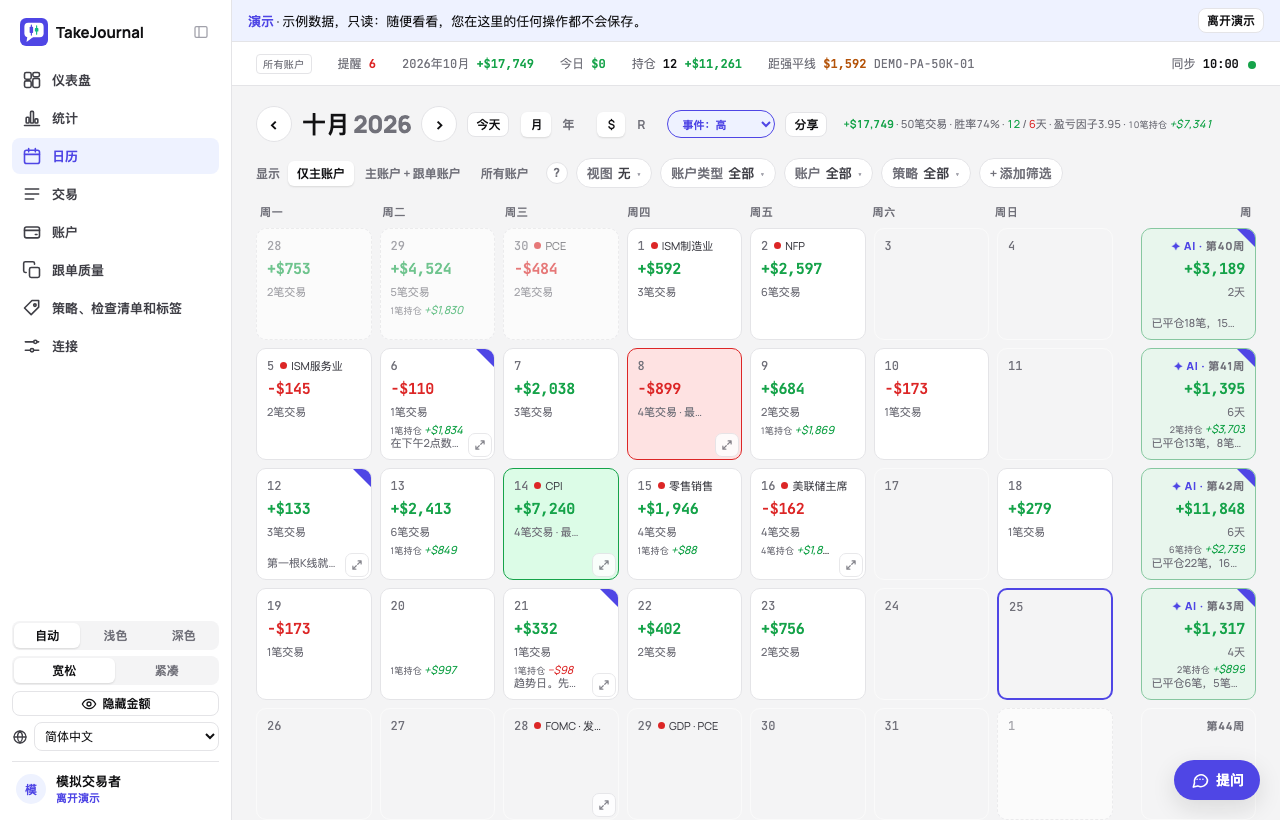Toggle 隐藏金额 visibility
Viewport: 1280px width, 820px height.
115,704
